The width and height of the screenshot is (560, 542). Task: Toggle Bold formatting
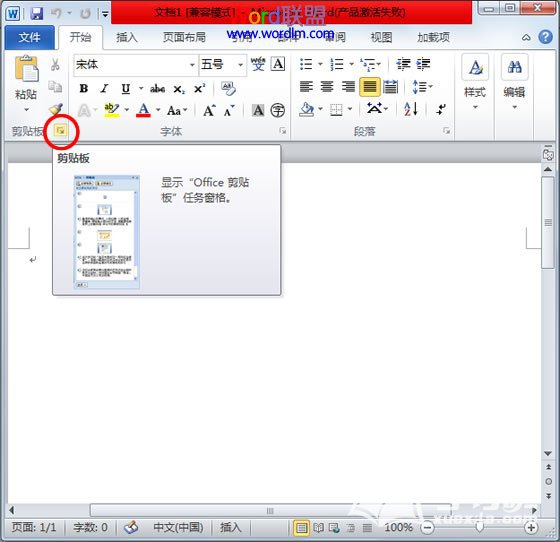coord(84,89)
